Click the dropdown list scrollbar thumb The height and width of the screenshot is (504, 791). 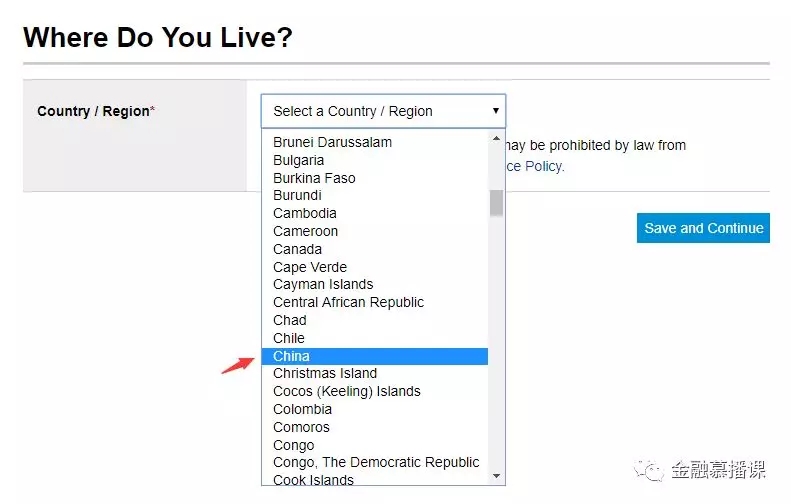coord(497,203)
